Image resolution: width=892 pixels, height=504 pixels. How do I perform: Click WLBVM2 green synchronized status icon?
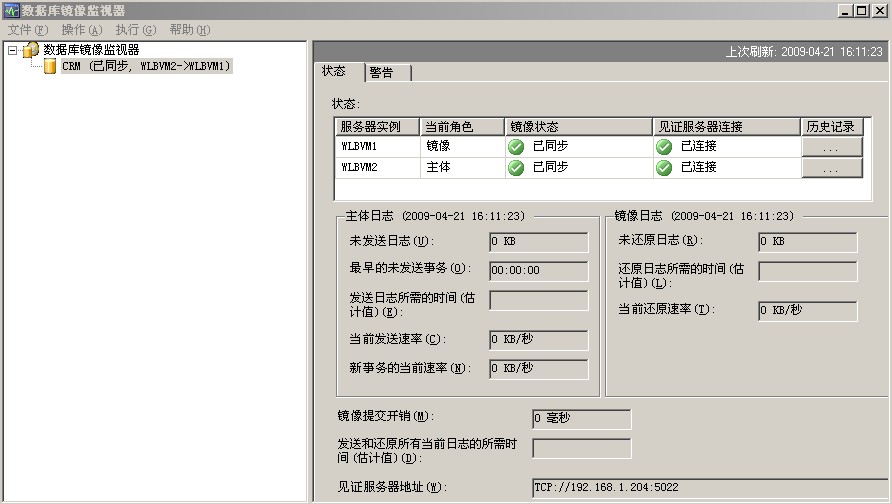tap(516, 168)
